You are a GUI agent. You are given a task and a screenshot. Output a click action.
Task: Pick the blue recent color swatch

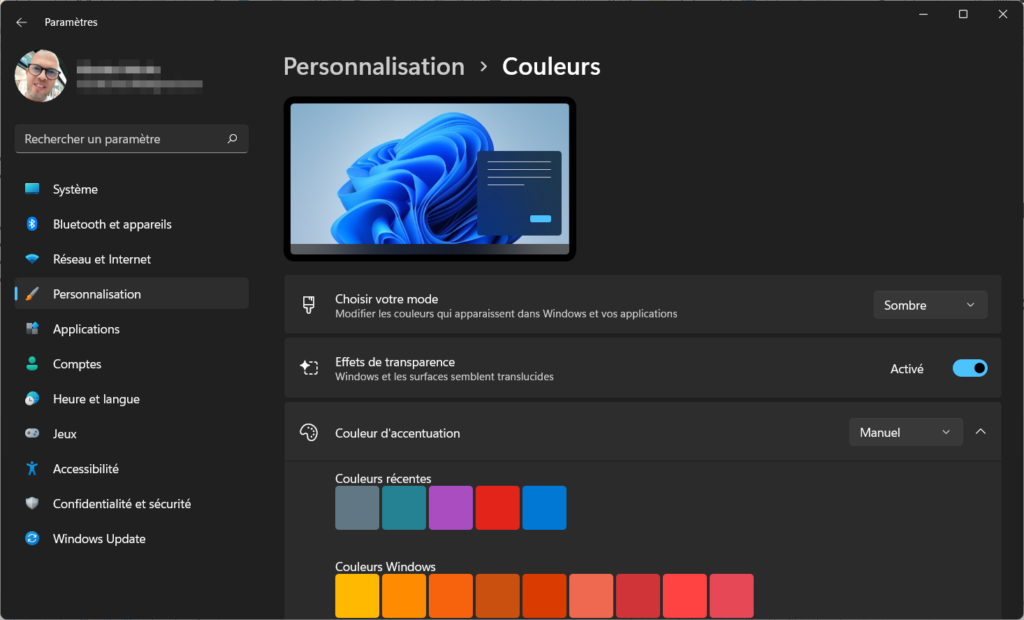click(x=544, y=508)
